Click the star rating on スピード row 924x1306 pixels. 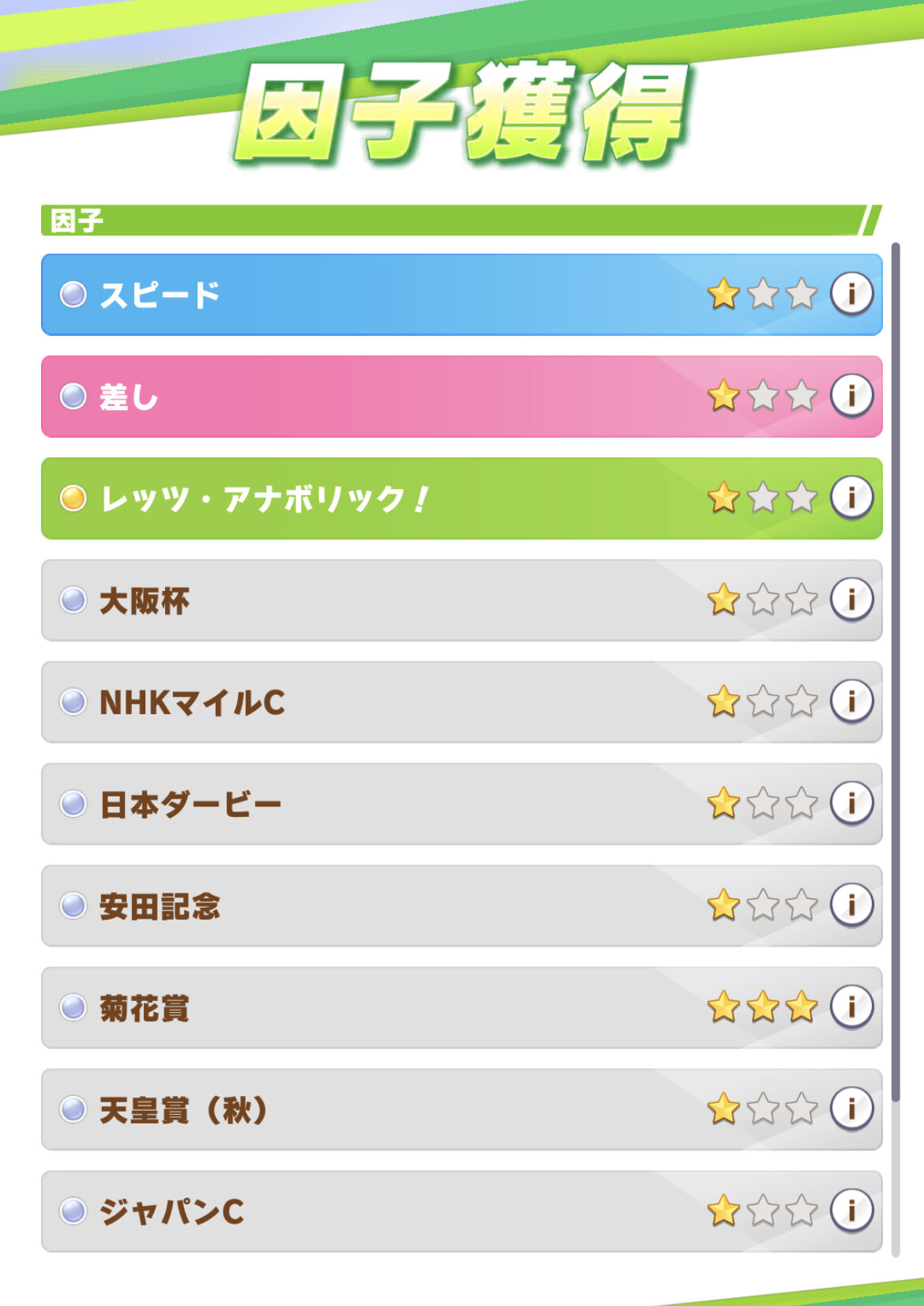762,294
